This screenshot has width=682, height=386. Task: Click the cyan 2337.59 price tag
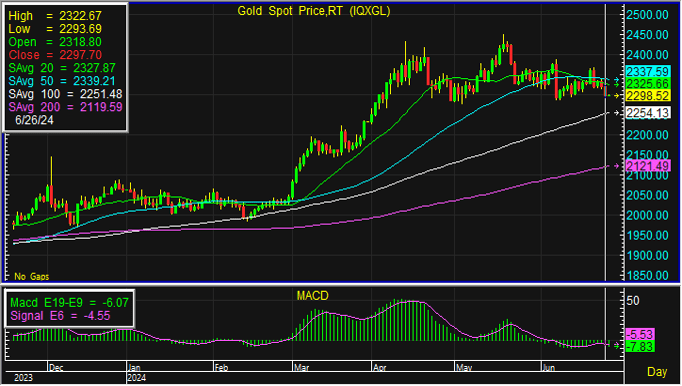point(648,72)
